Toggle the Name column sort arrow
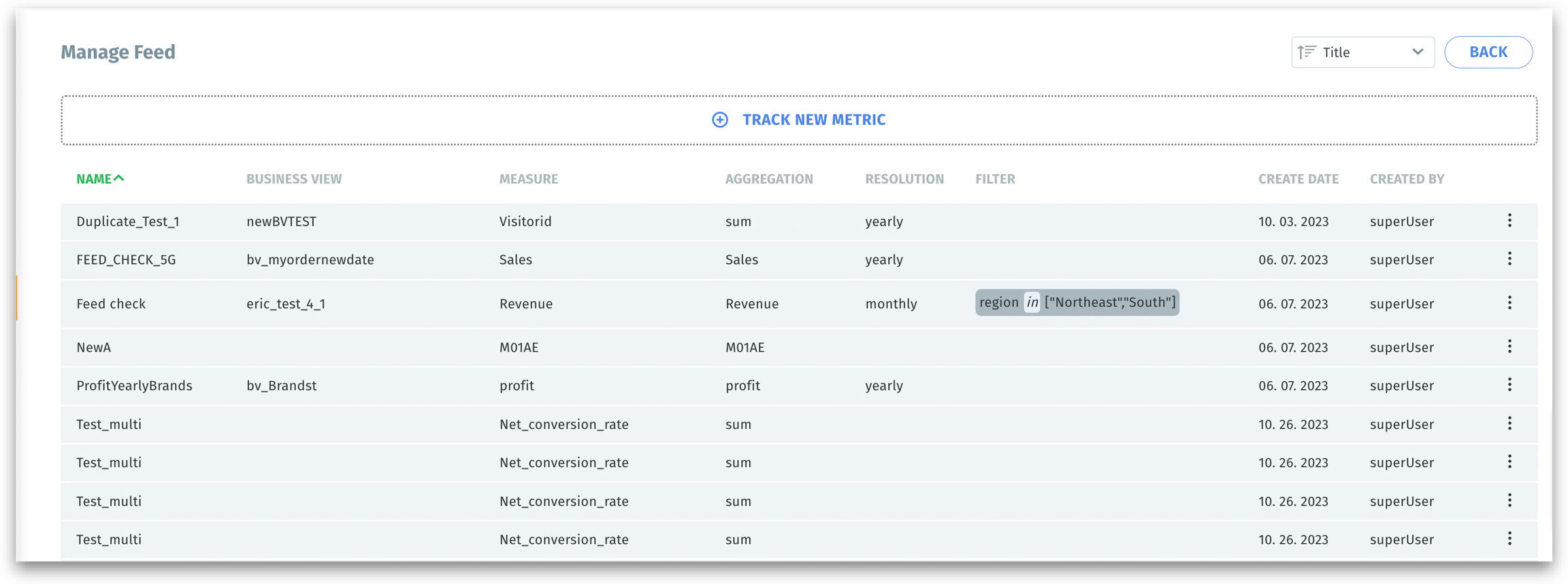 click(x=119, y=178)
